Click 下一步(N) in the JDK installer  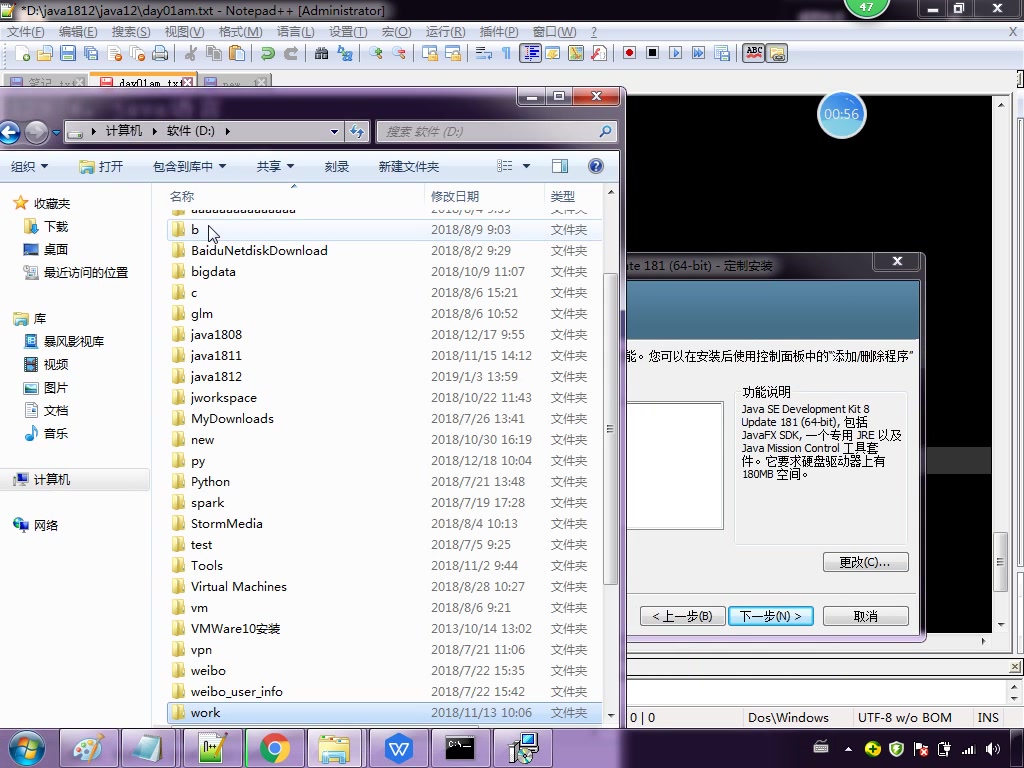770,615
